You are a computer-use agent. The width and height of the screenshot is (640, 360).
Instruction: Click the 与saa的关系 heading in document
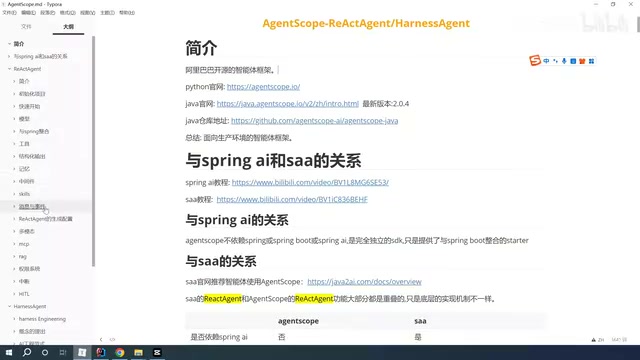[x=221, y=261]
